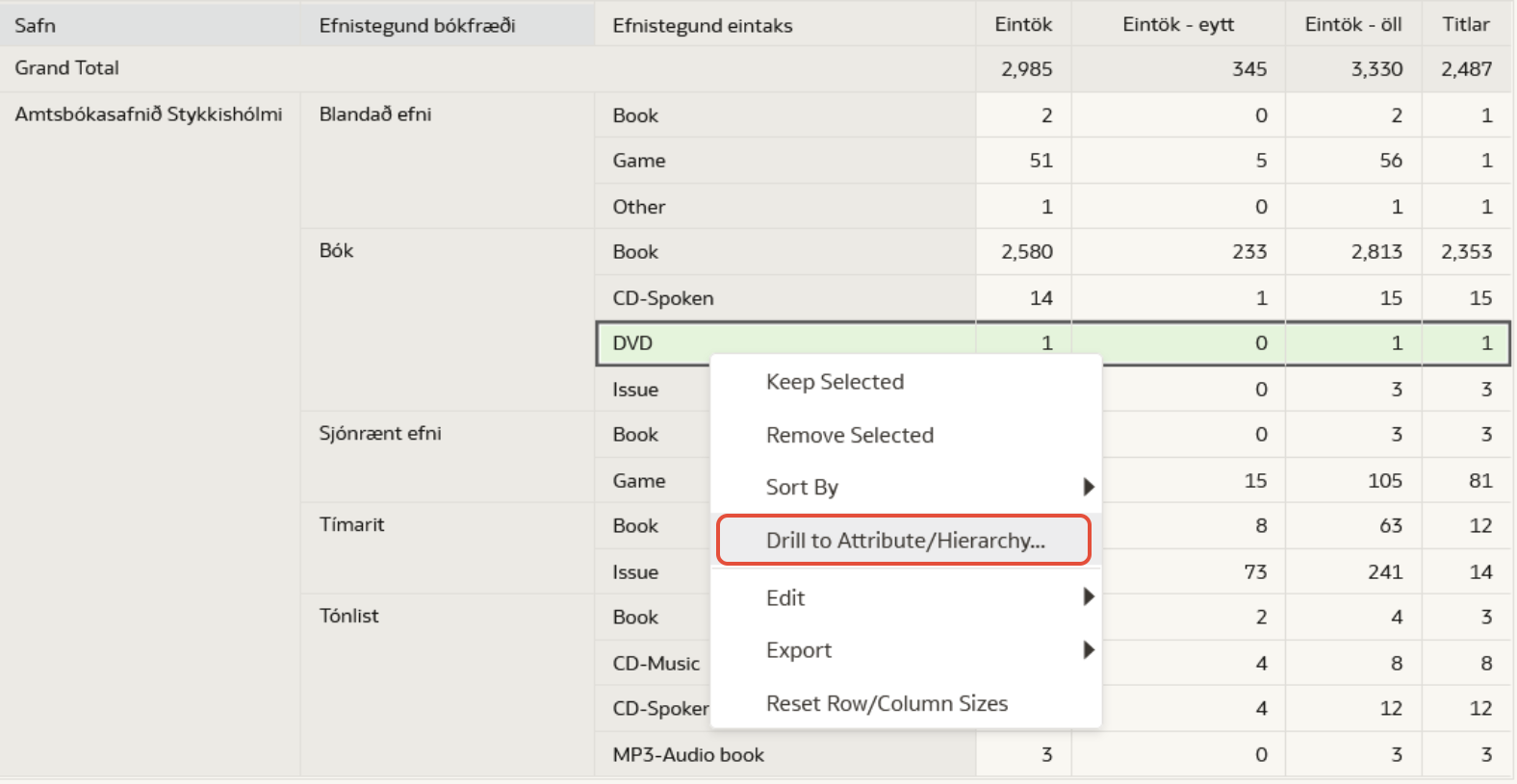Click the MP3-Audio book cell
This screenshot has width=1517, height=784.
688,755
